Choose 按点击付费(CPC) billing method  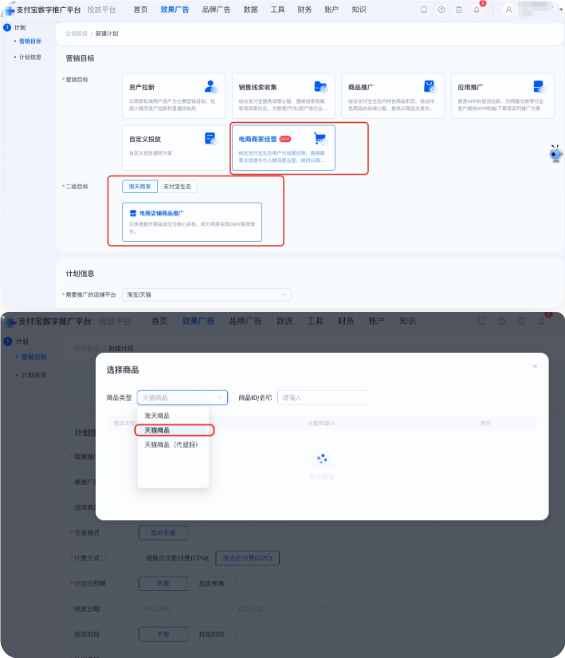point(247,558)
